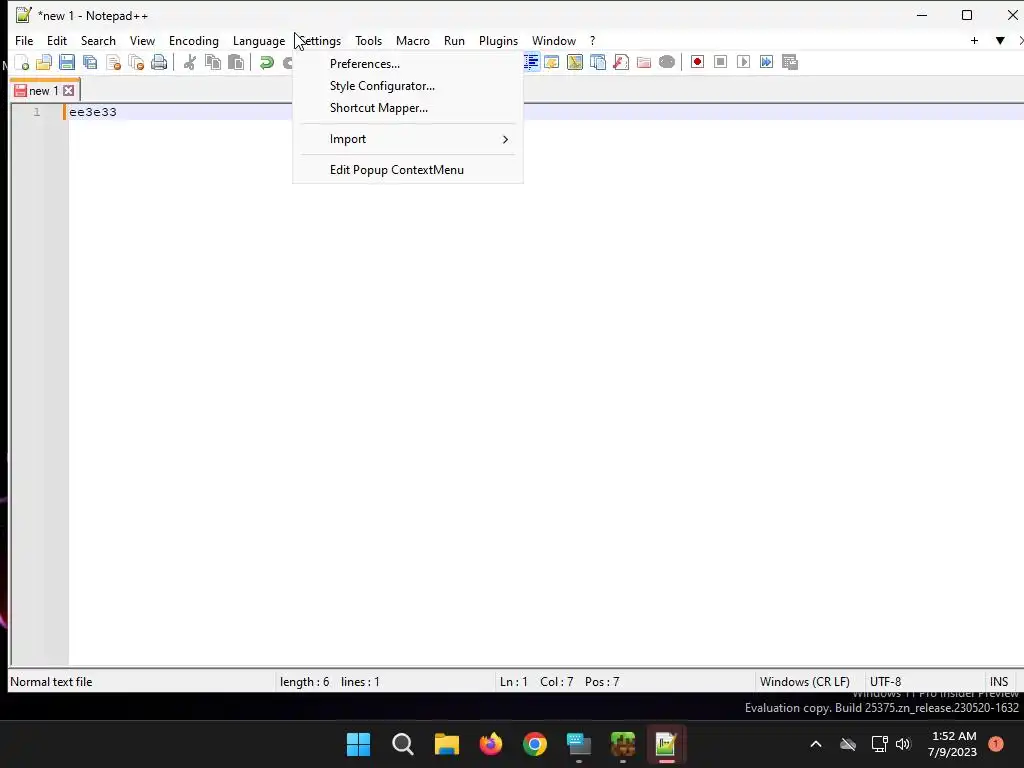The height and width of the screenshot is (768, 1024).
Task: Toggle the file Monitoring eye icon
Action: [x=667, y=62]
